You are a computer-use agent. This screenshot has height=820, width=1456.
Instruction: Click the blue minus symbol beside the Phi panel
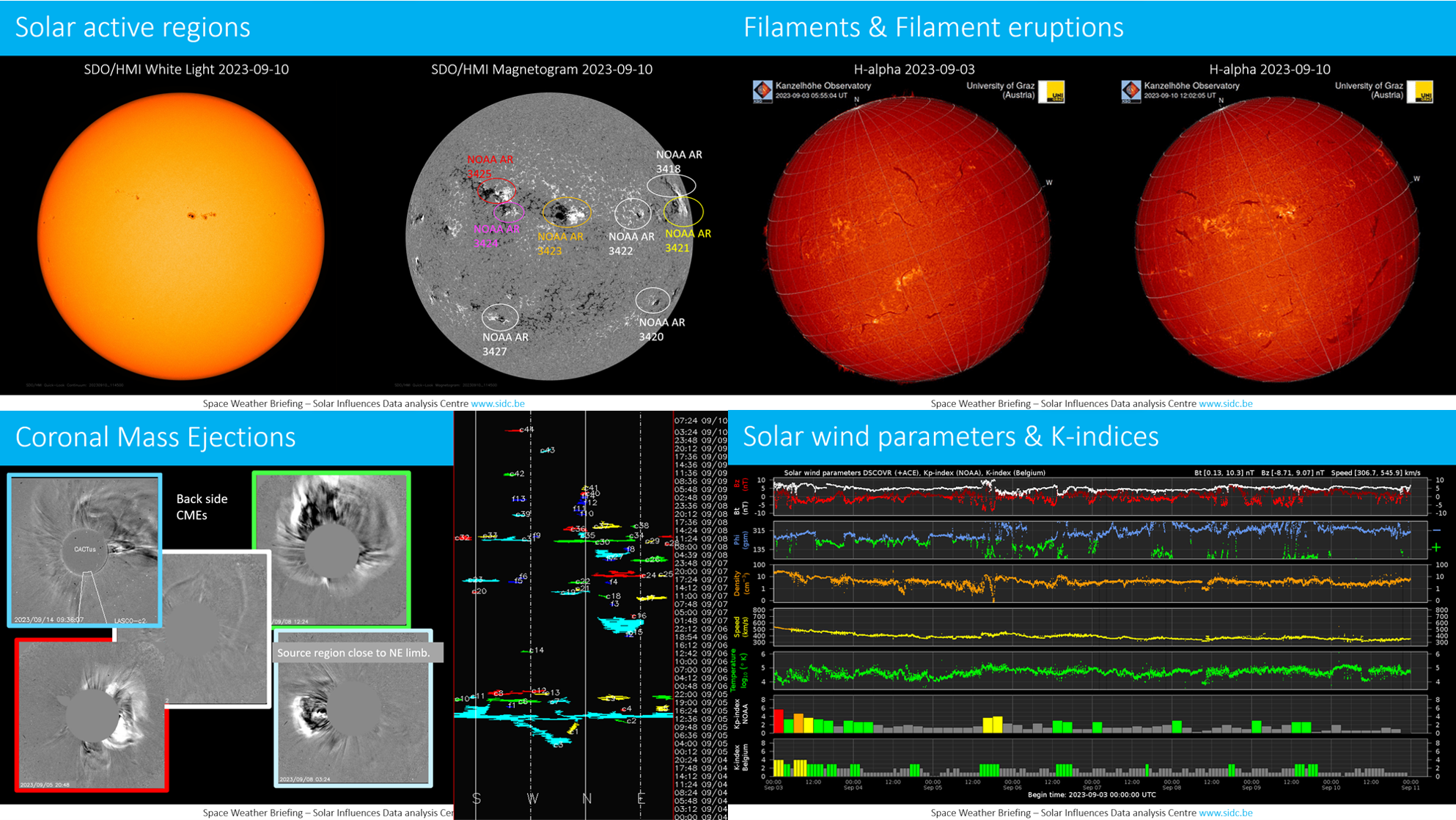[x=1436, y=530]
